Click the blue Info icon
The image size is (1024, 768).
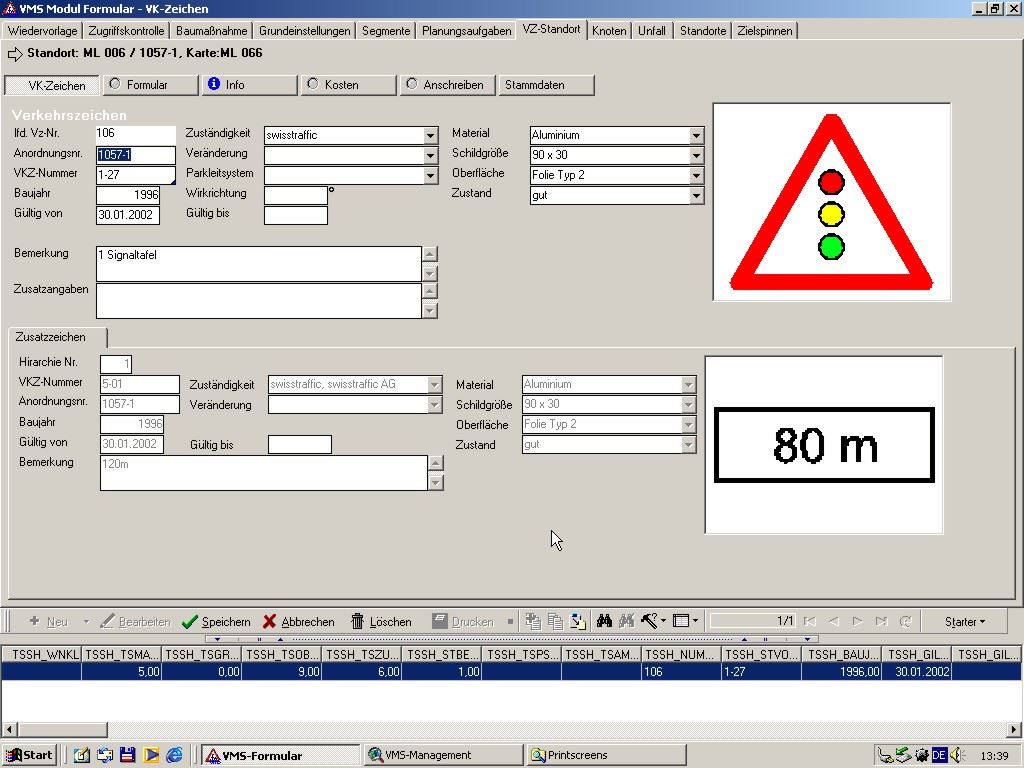(213, 85)
